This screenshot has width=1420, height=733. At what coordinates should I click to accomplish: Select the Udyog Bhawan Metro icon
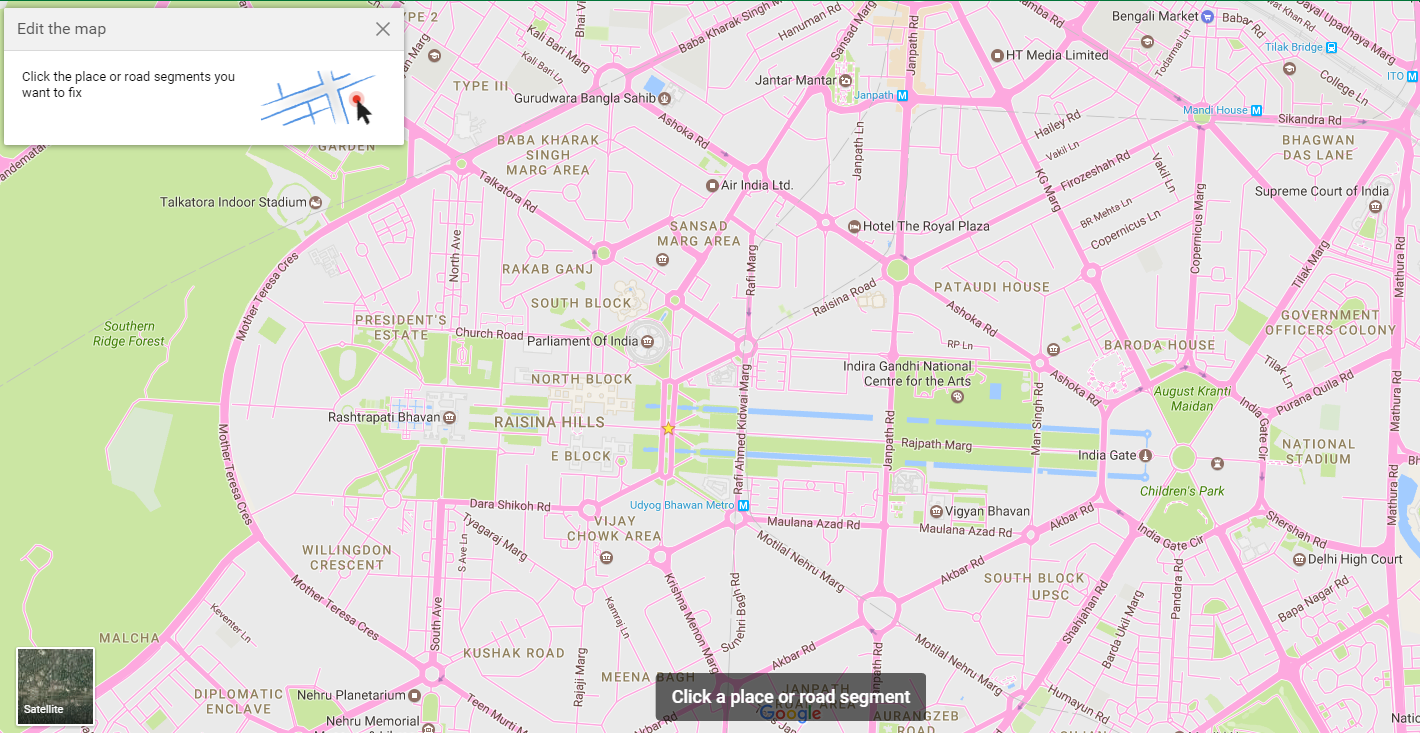[742, 505]
